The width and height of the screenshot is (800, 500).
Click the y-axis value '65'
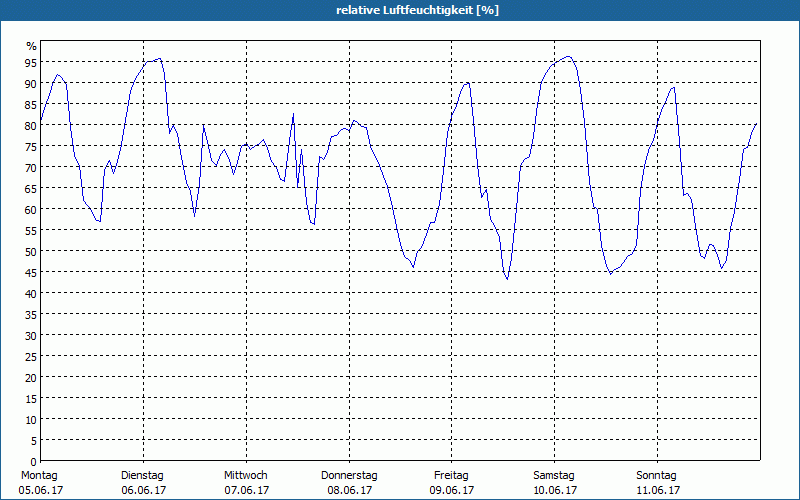pos(31,189)
